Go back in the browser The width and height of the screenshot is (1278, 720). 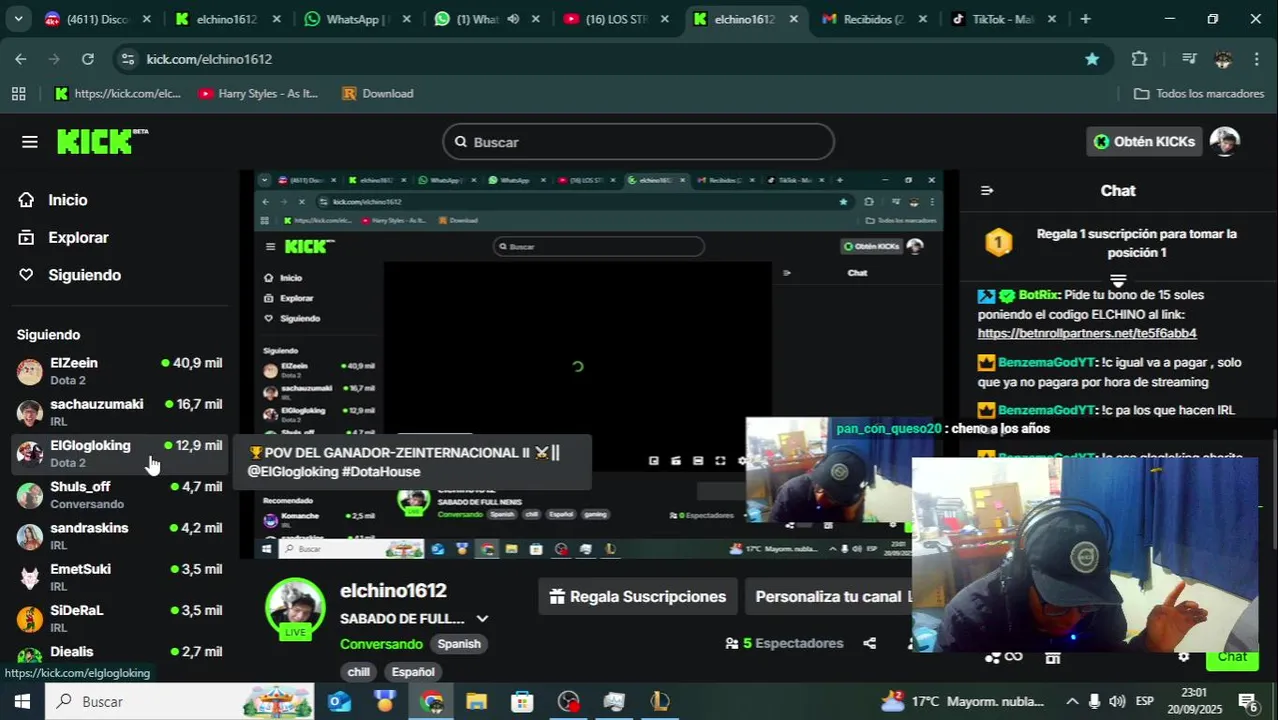click(x=21, y=59)
